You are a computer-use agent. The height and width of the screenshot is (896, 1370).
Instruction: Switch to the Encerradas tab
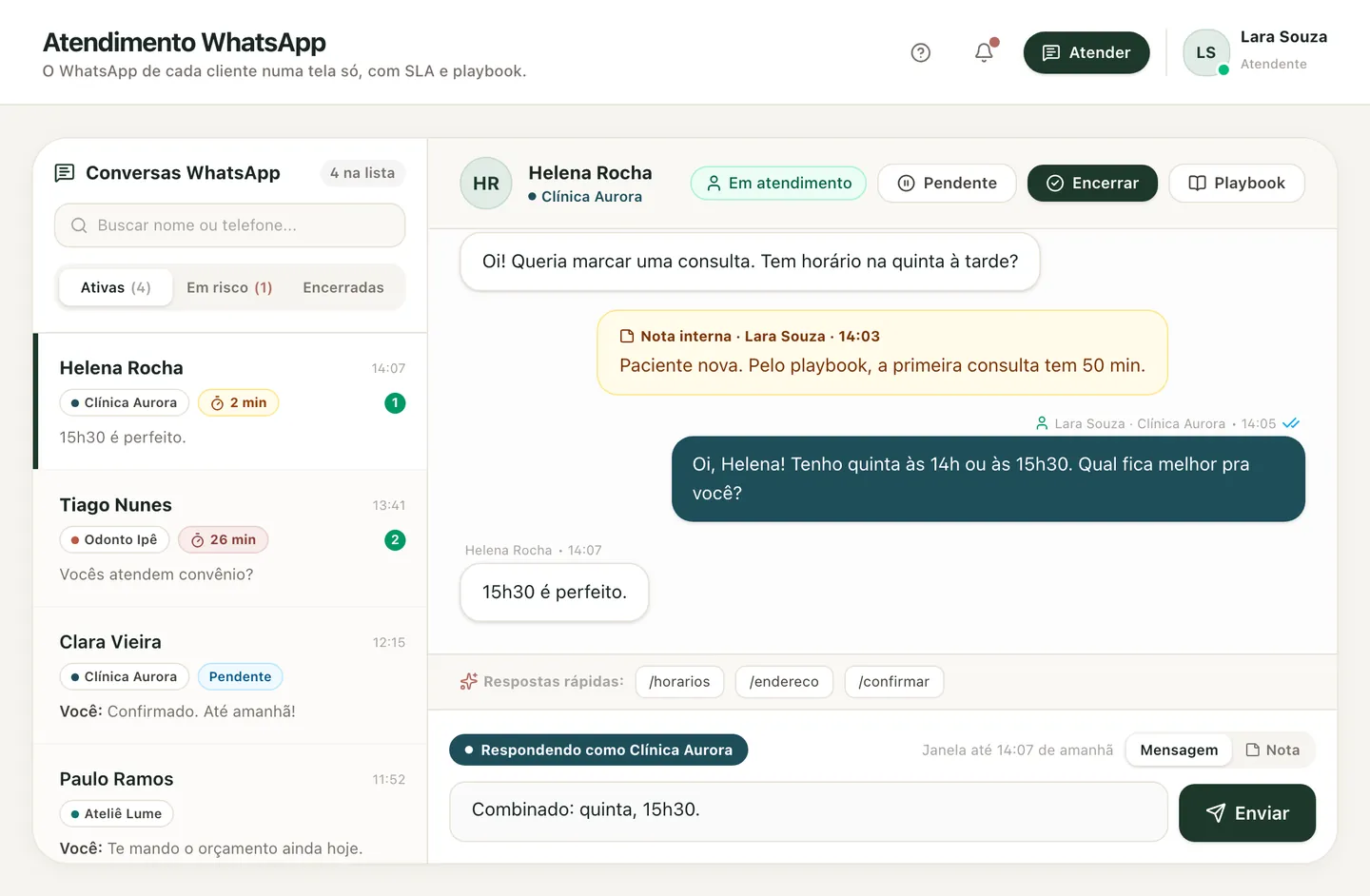pos(343,287)
